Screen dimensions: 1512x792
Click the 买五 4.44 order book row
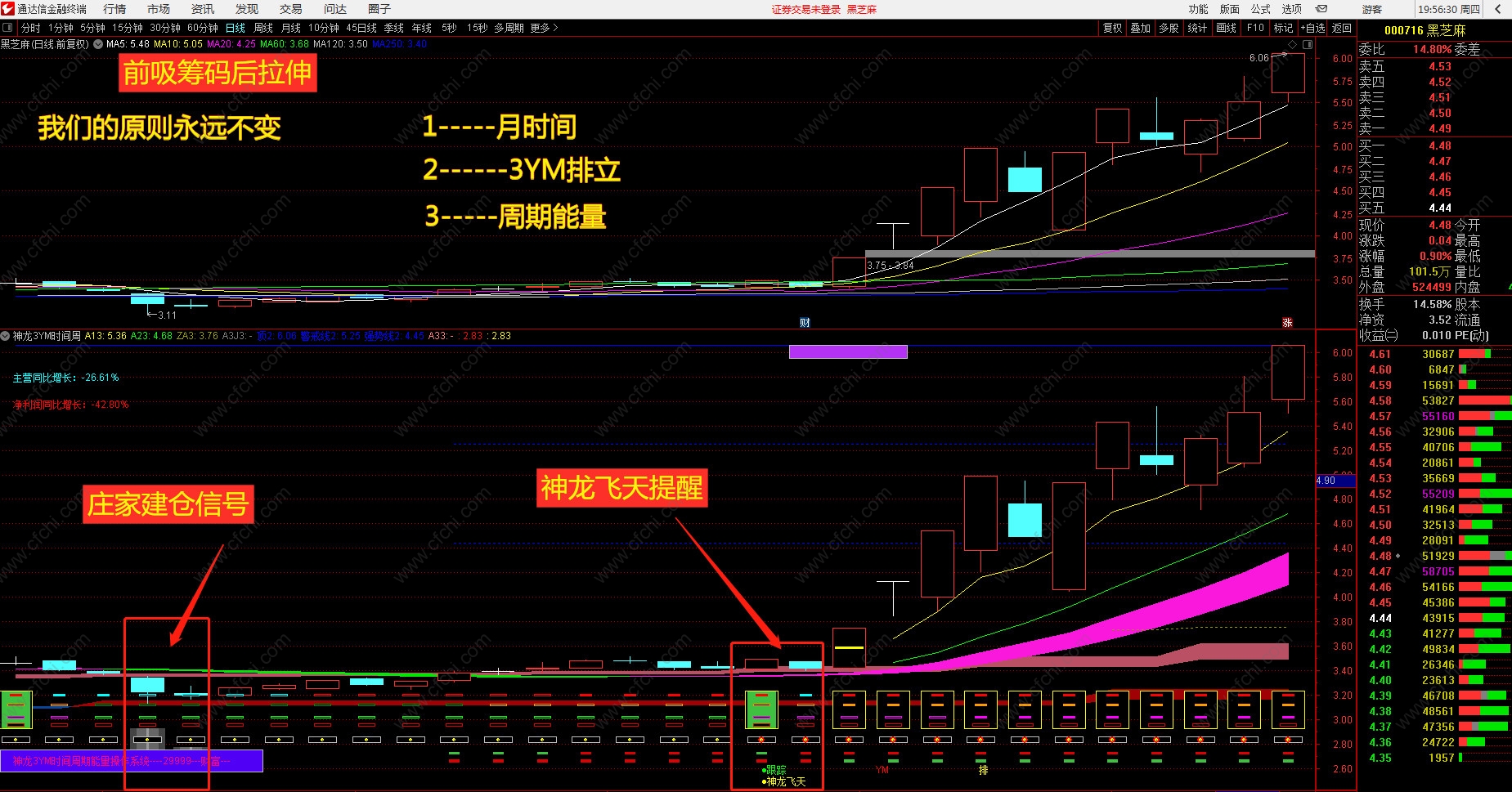1434,208
